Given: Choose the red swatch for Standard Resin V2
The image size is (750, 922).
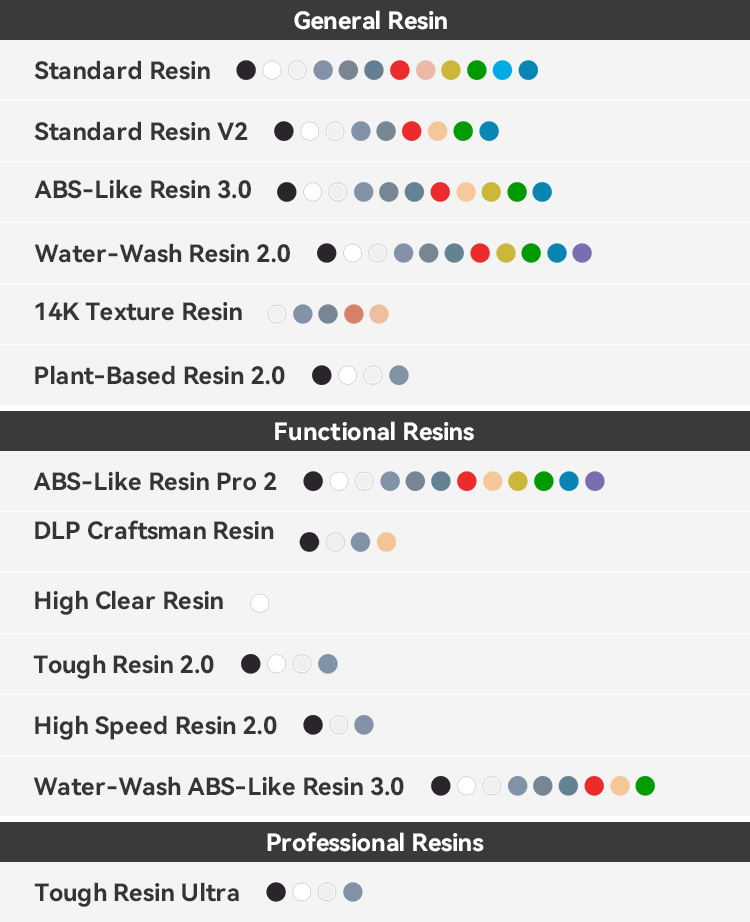Looking at the screenshot, I should click(x=411, y=131).
